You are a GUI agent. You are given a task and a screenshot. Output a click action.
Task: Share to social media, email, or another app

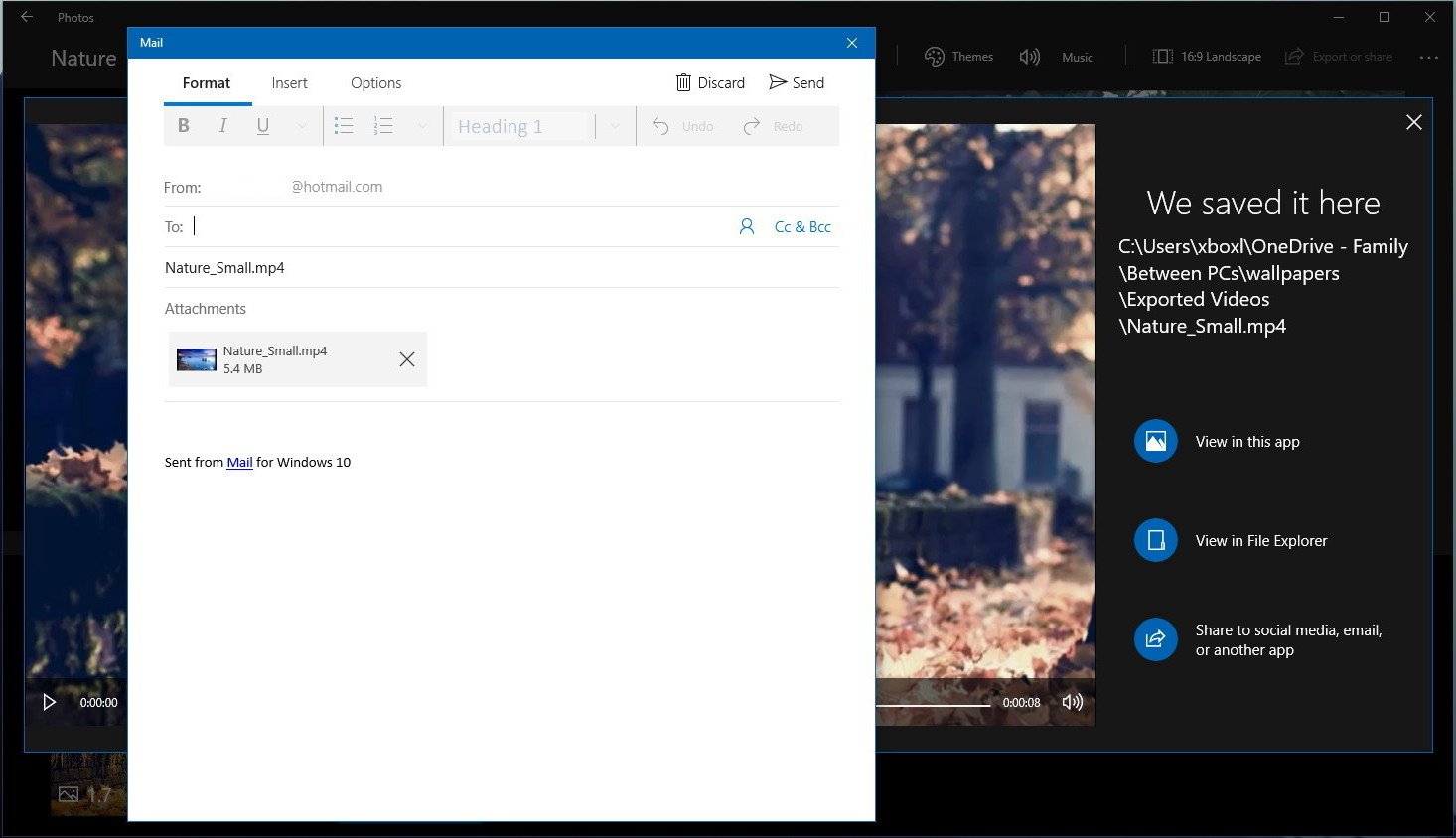tap(1258, 640)
